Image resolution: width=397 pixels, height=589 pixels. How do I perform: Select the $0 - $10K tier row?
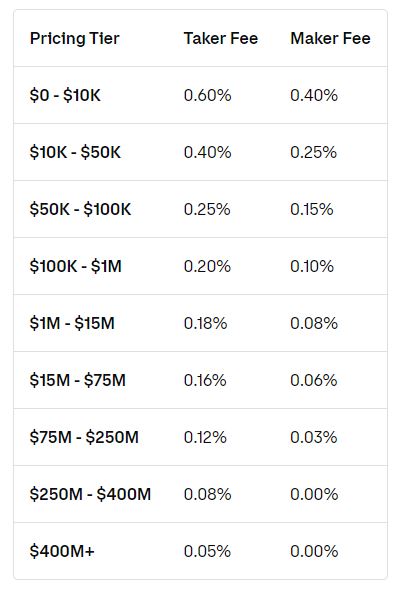tap(200, 95)
